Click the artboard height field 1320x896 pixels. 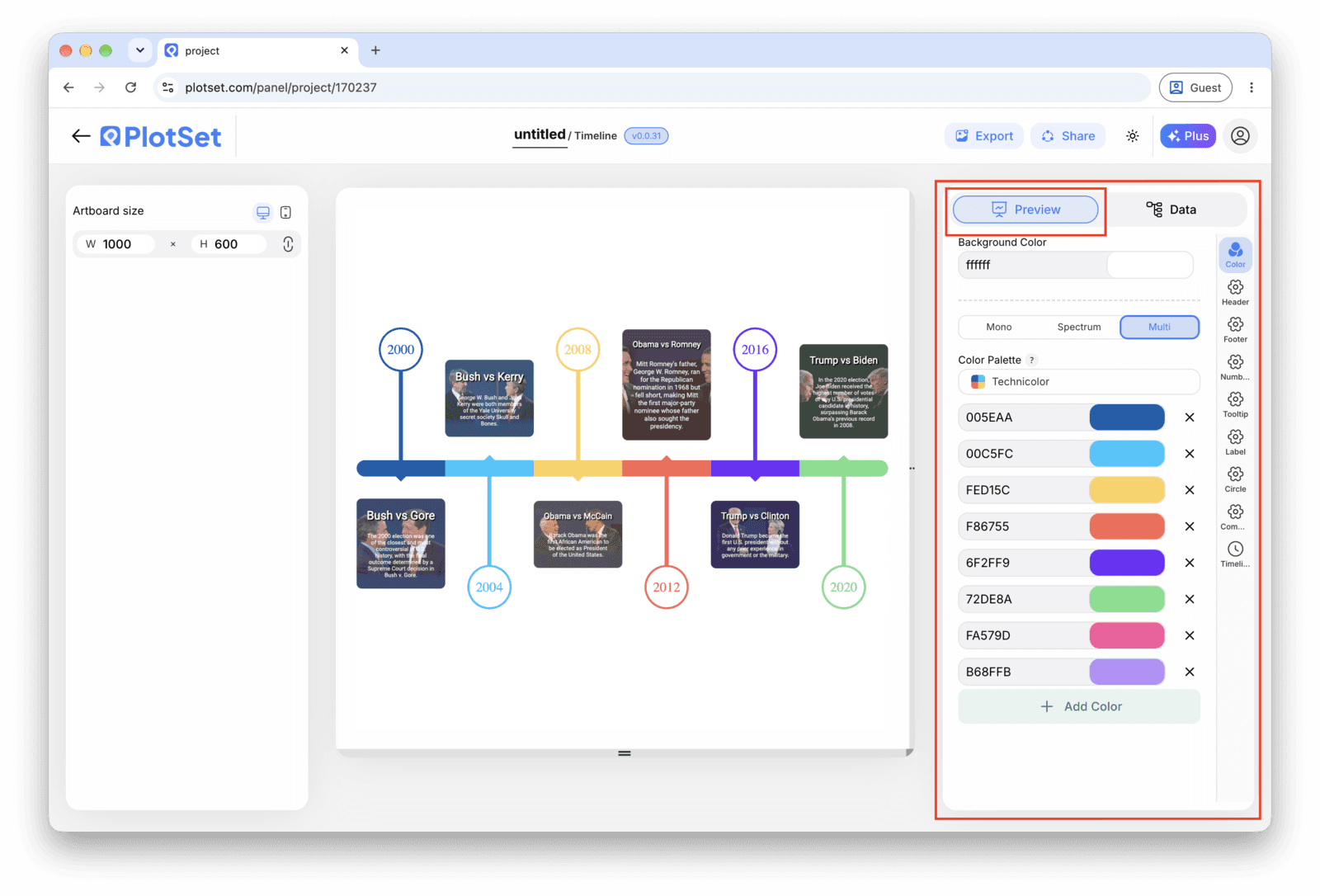pos(229,244)
